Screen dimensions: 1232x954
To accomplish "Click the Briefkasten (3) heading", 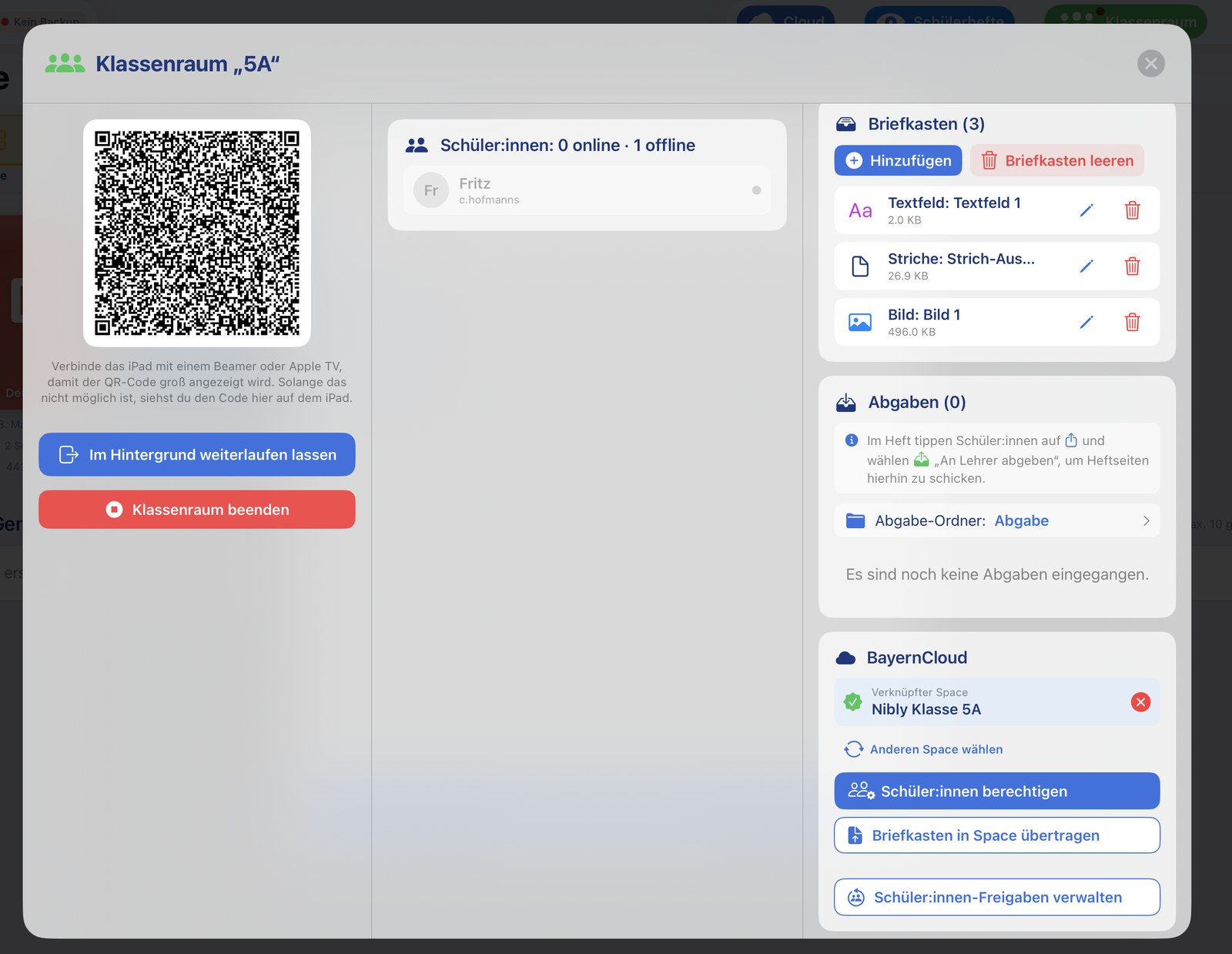I will point(926,124).
